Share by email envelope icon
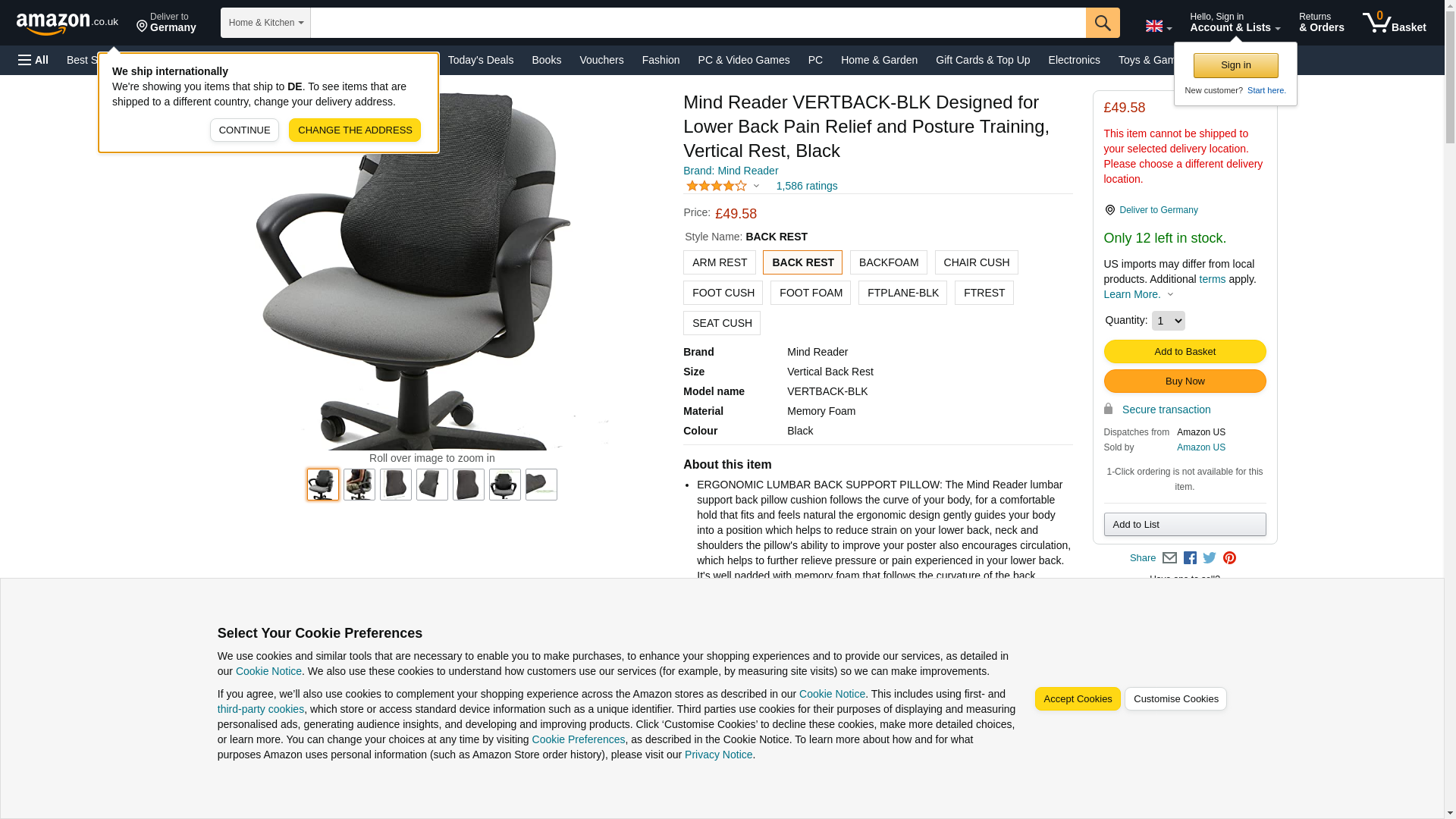 1169,558
